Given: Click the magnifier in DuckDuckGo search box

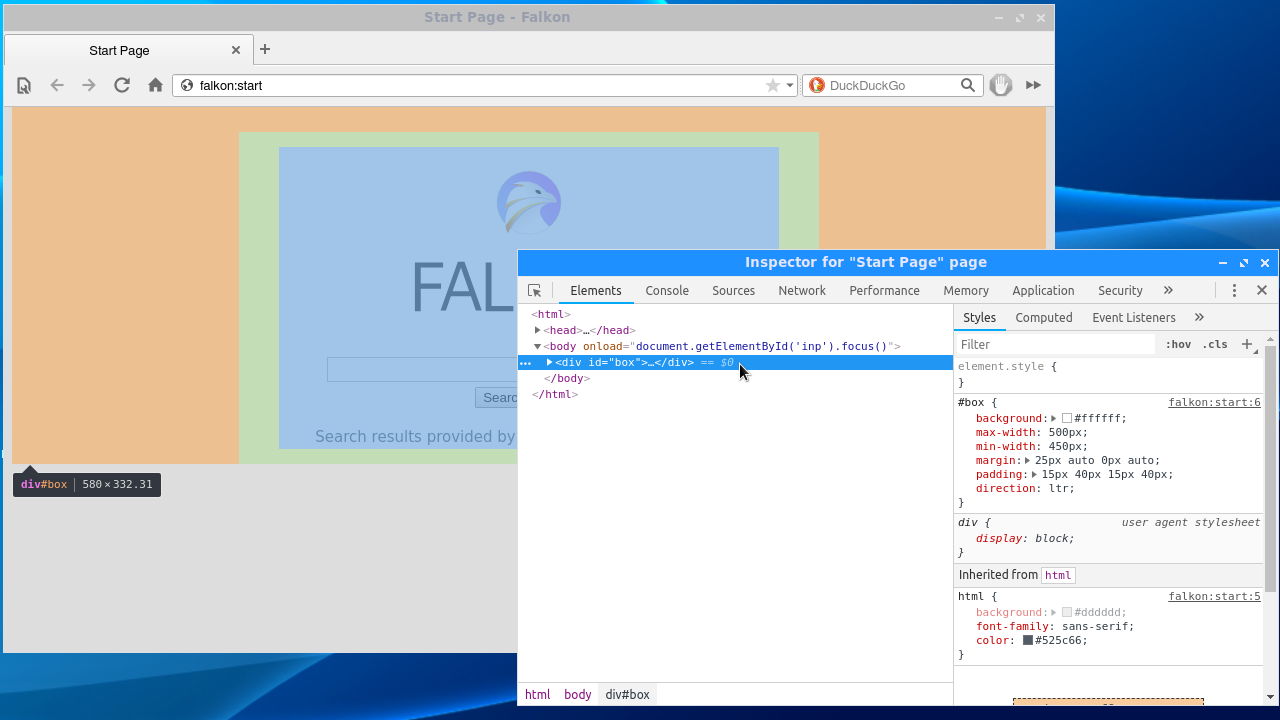Looking at the screenshot, I should coord(968,86).
